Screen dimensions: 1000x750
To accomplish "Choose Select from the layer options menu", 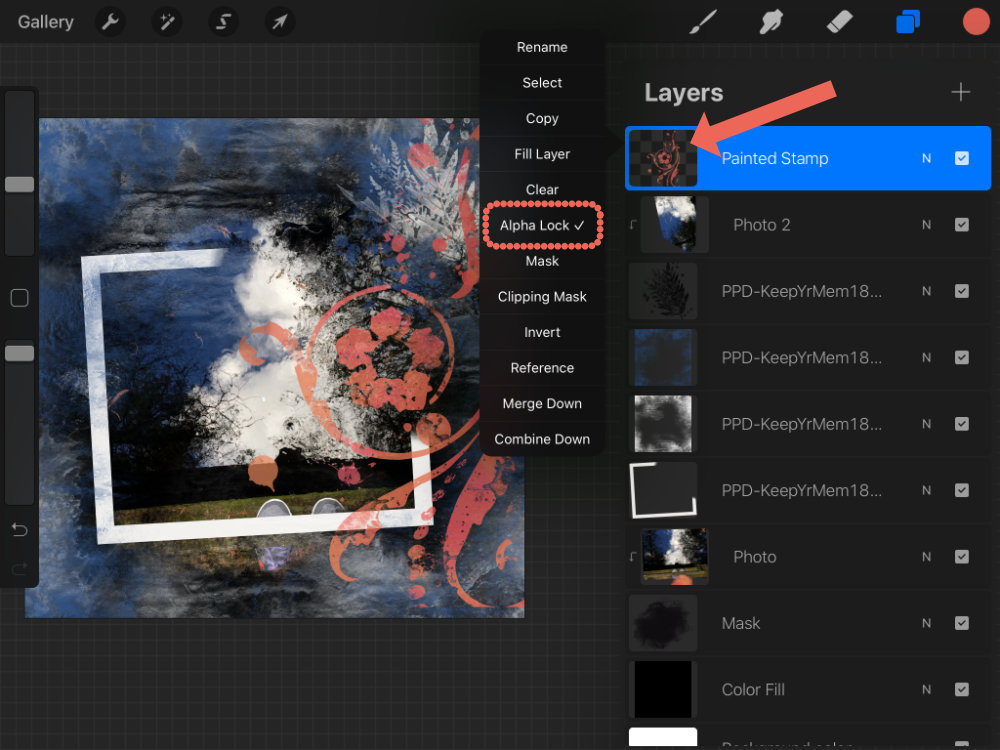I will click(542, 83).
